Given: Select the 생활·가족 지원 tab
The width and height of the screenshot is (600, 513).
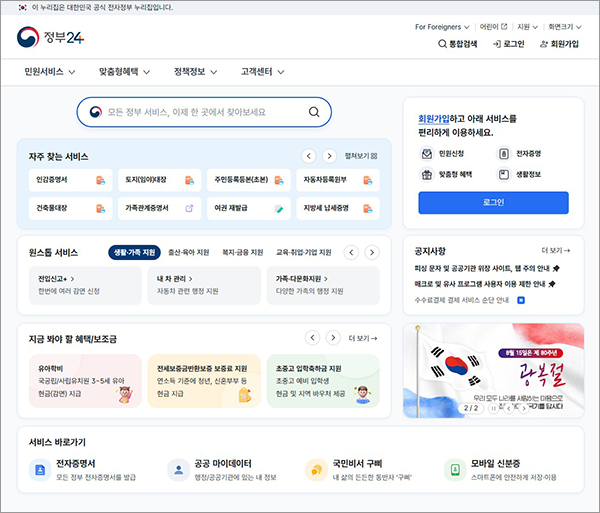Looking at the screenshot, I should click(134, 252).
